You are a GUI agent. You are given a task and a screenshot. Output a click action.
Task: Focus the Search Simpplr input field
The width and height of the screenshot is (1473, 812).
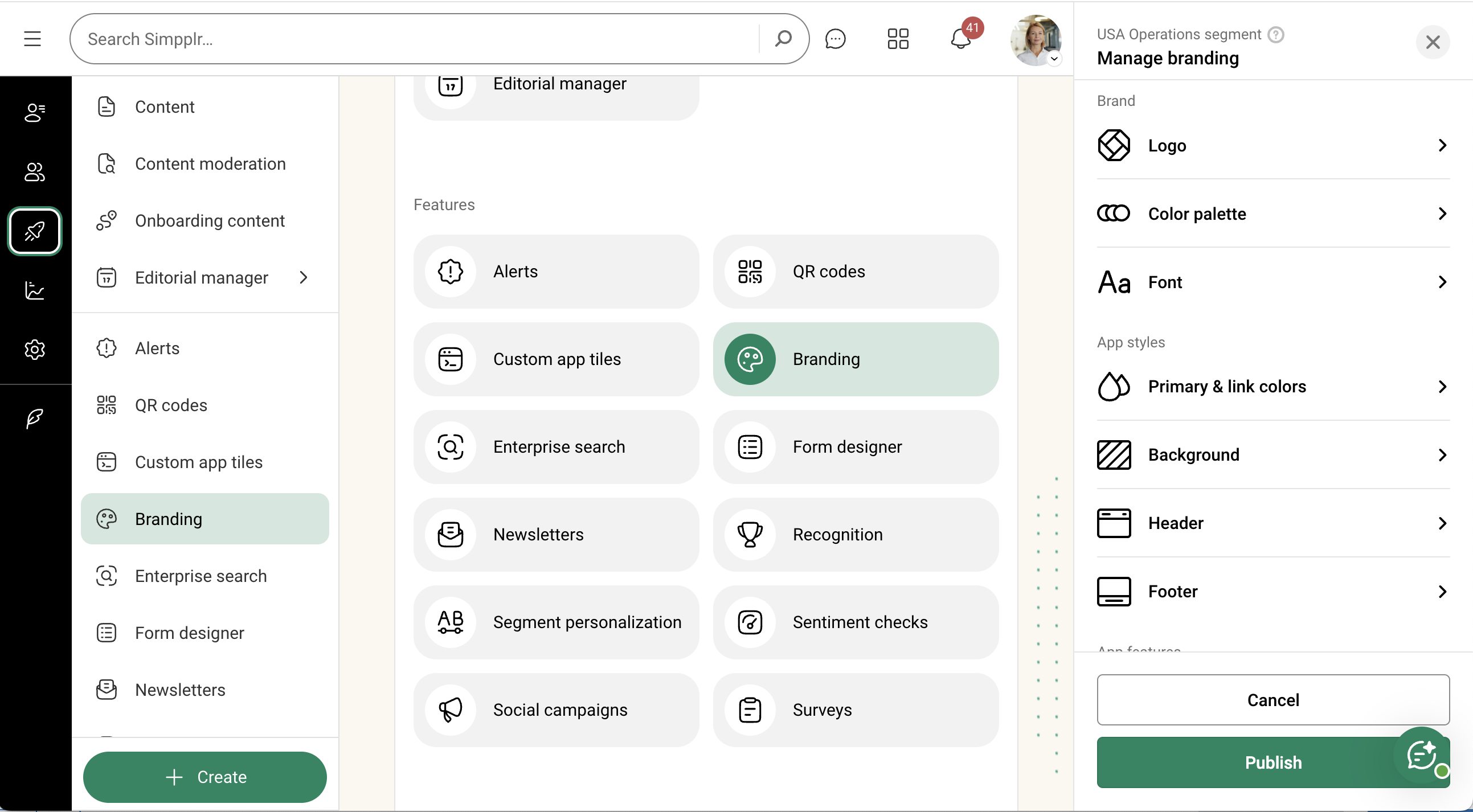point(418,39)
